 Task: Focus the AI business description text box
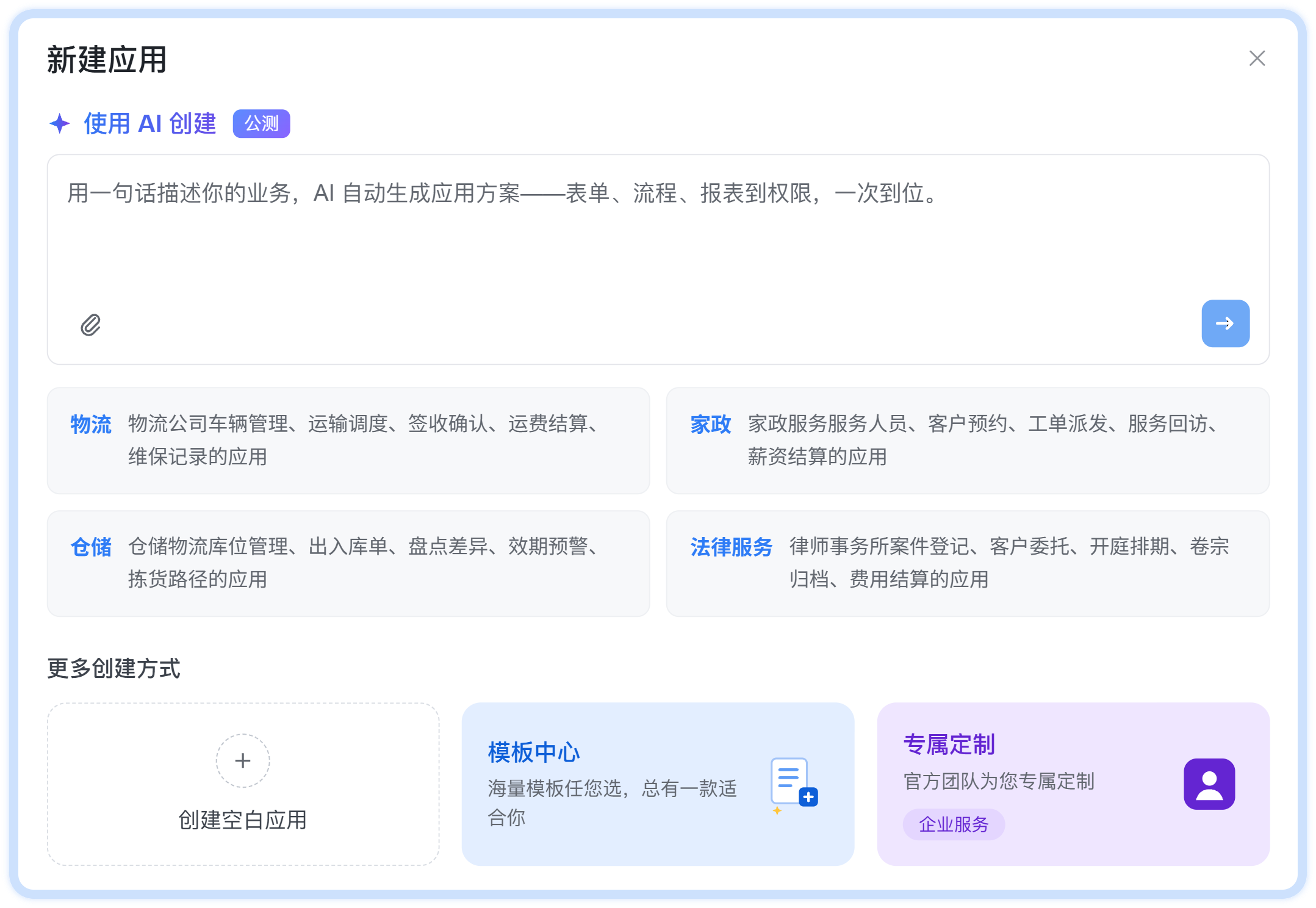pyautogui.click(x=658, y=259)
